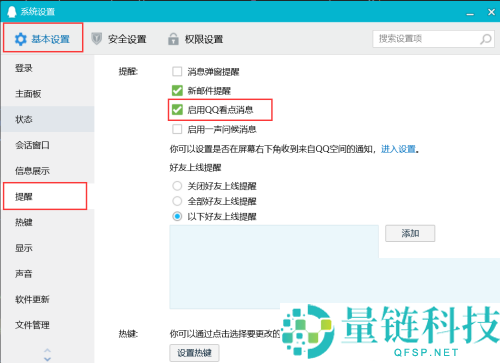
Task: Switch to the 安全设置 tab
Action: 119,39
